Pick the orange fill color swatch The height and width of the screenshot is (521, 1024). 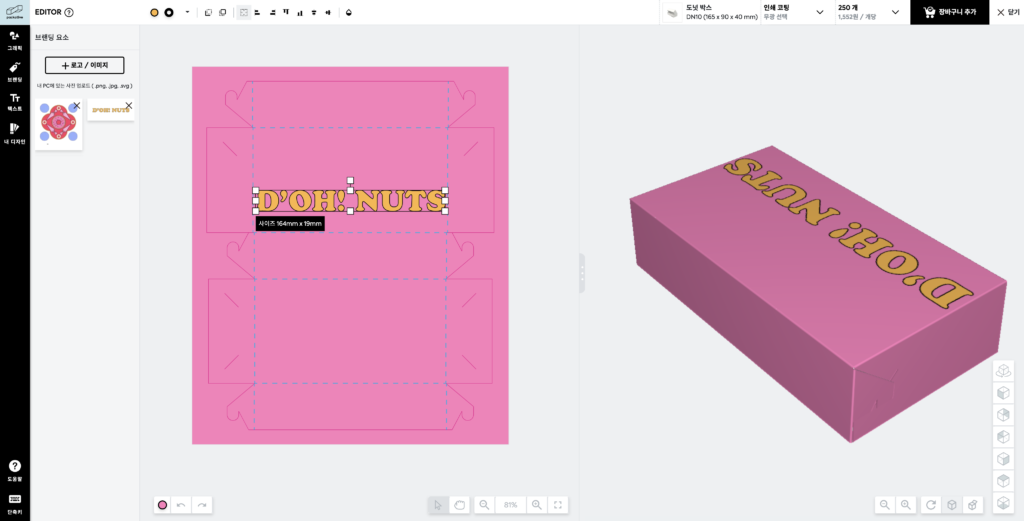pos(154,12)
